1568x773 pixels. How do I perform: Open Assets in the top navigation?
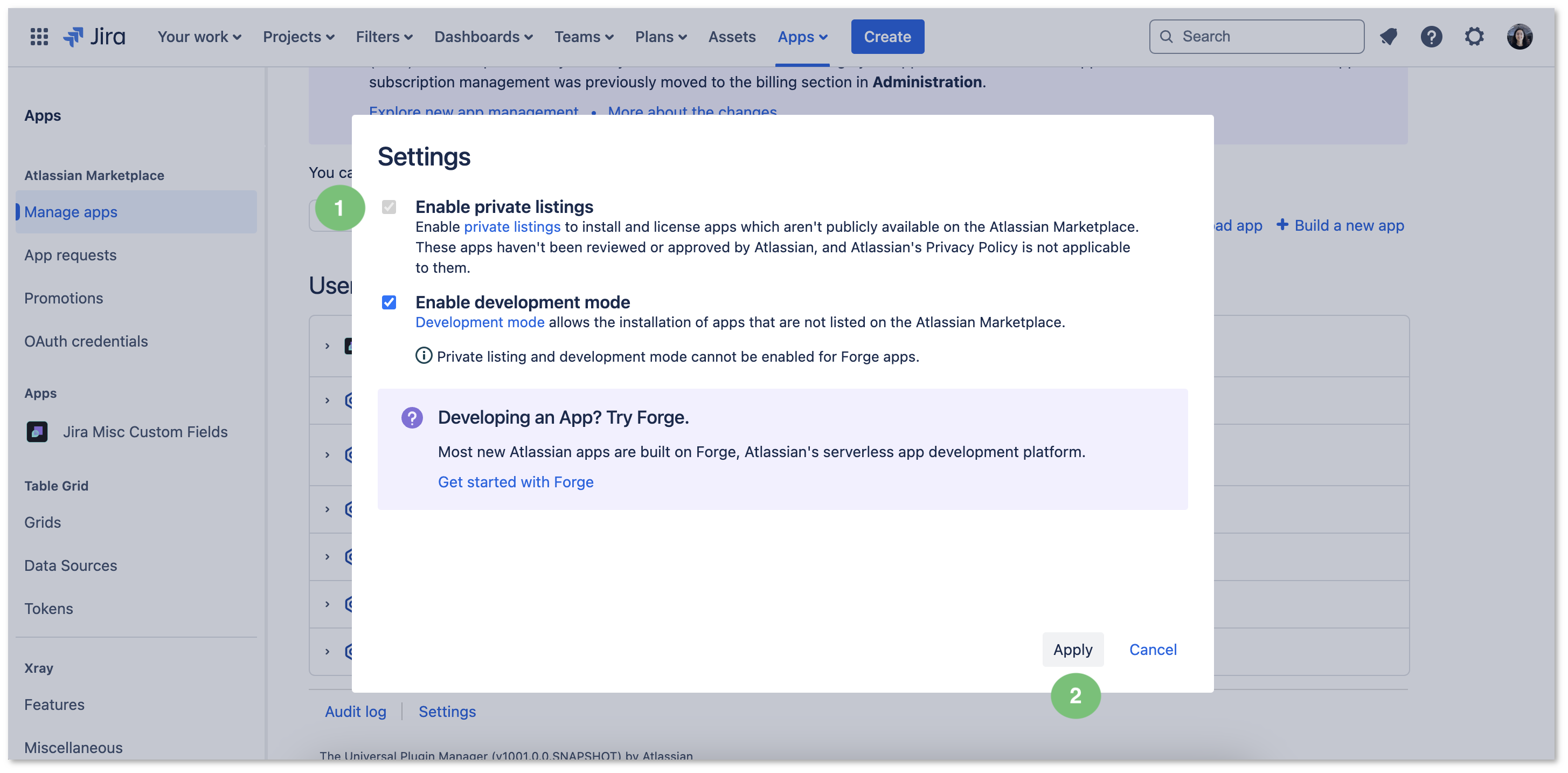click(732, 37)
